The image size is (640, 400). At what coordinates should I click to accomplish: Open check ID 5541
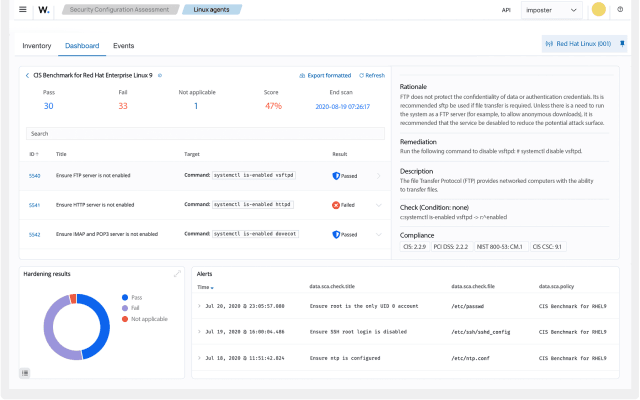tap(34, 205)
